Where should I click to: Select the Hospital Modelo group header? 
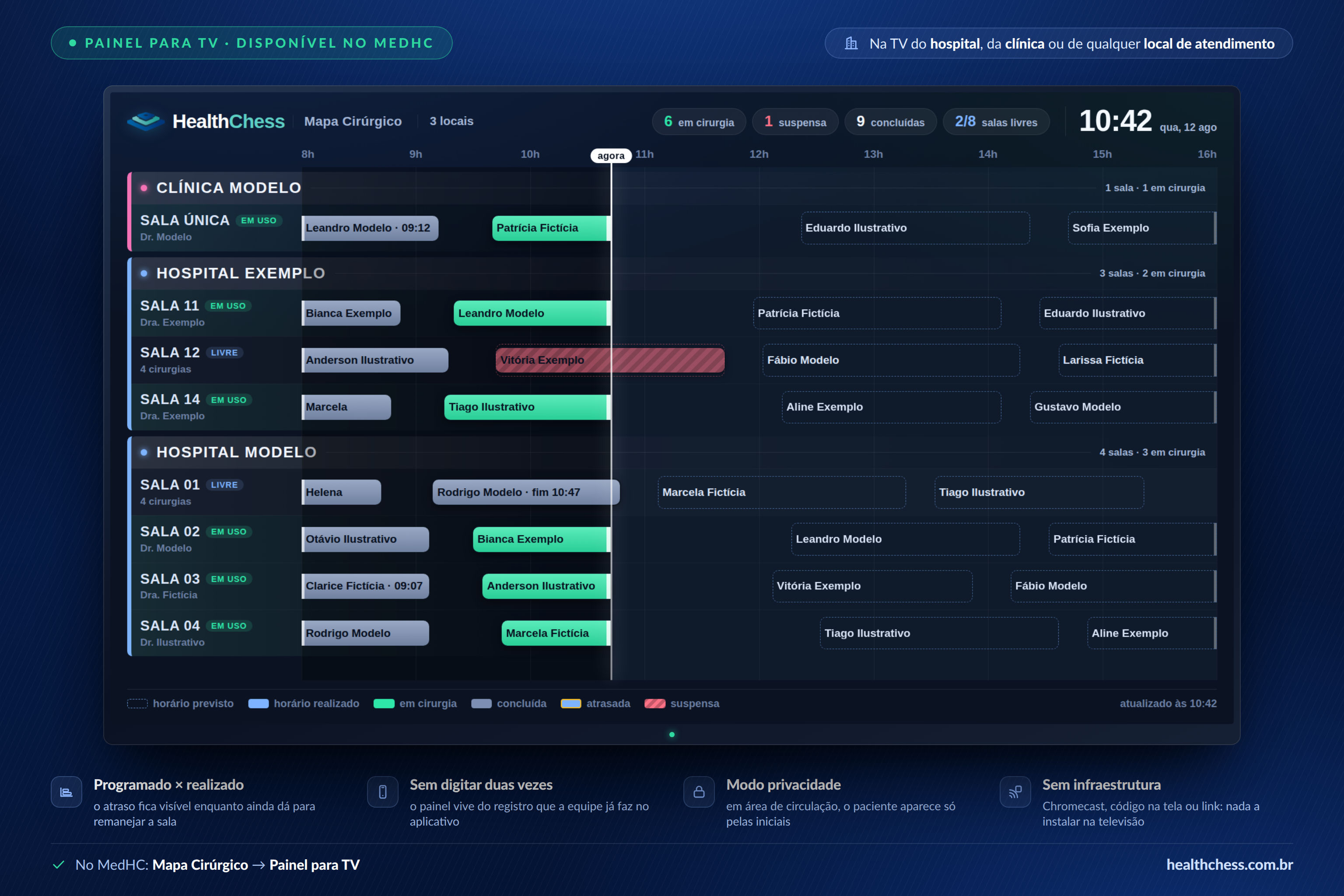pos(672,452)
